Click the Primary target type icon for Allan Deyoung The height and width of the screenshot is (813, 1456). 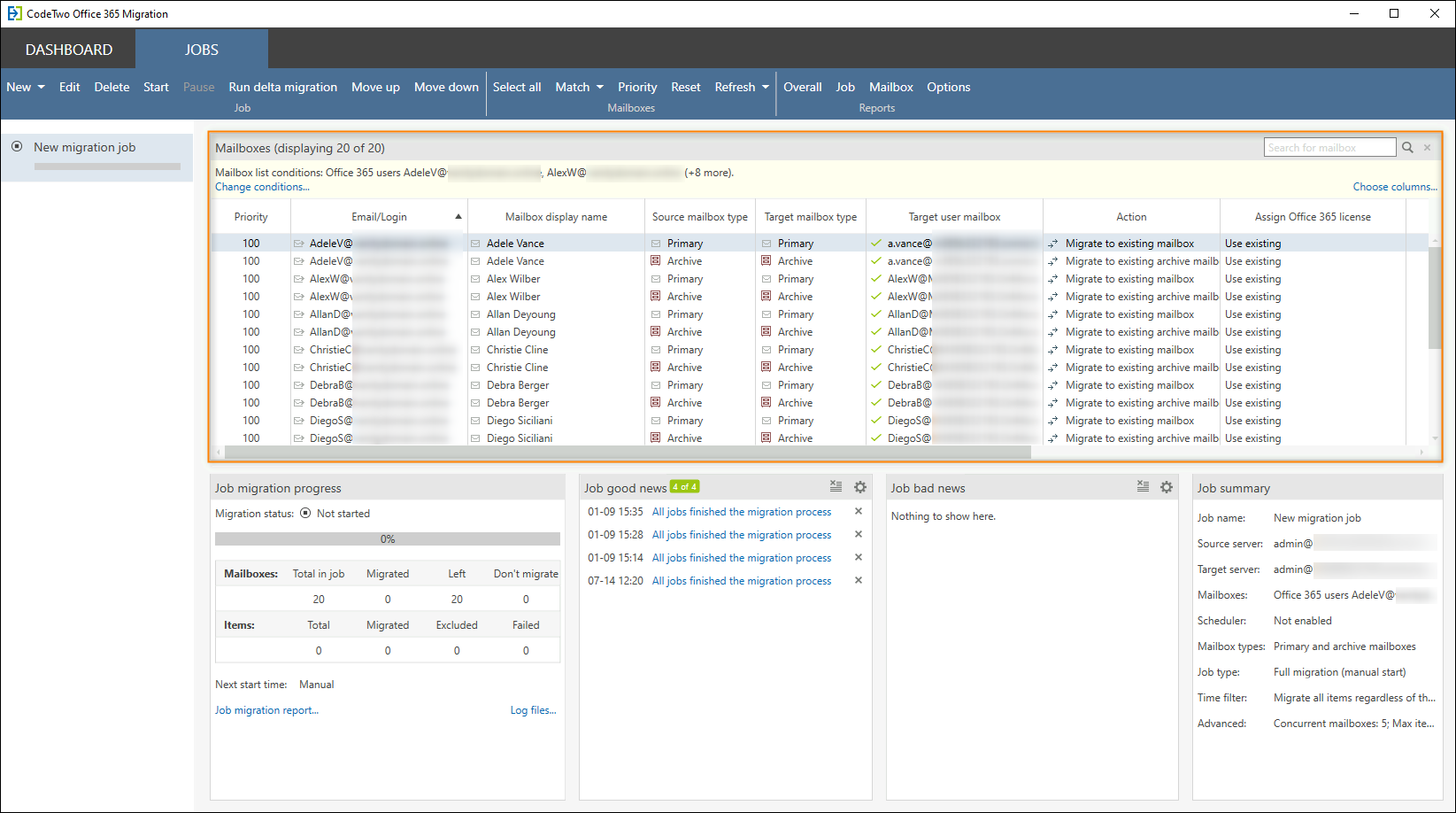coord(767,314)
